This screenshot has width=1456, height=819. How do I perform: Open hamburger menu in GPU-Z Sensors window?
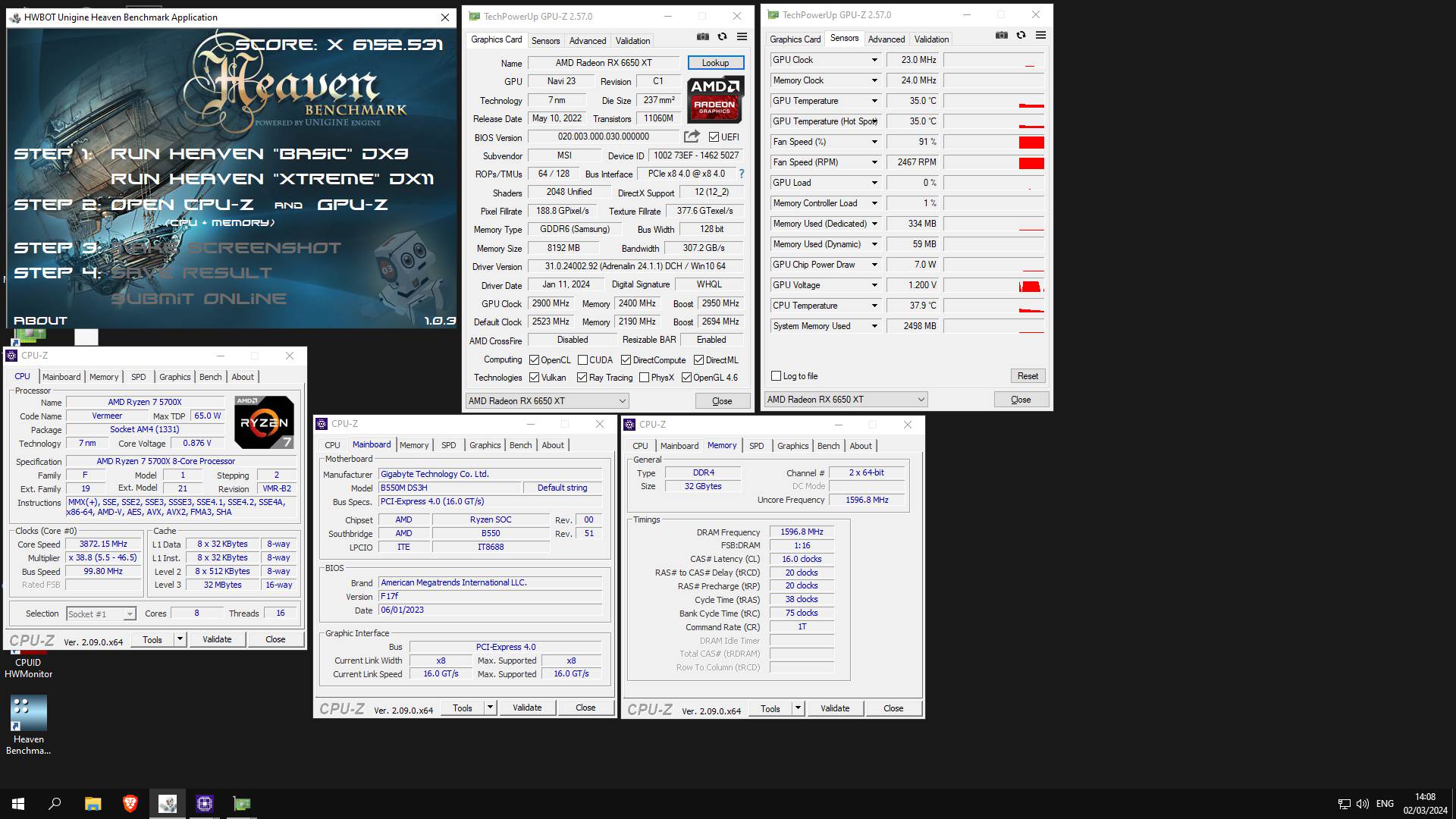pyautogui.click(x=1040, y=36)
